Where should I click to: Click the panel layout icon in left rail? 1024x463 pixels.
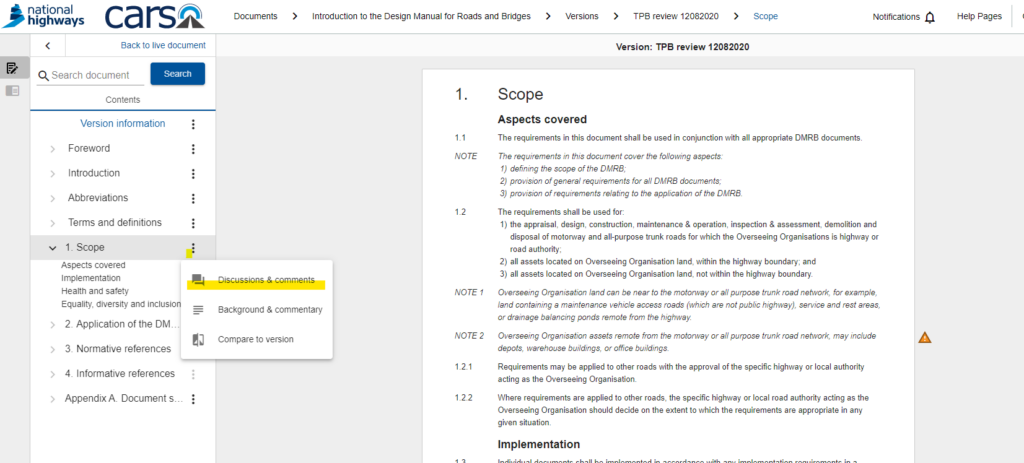[12, 91]
